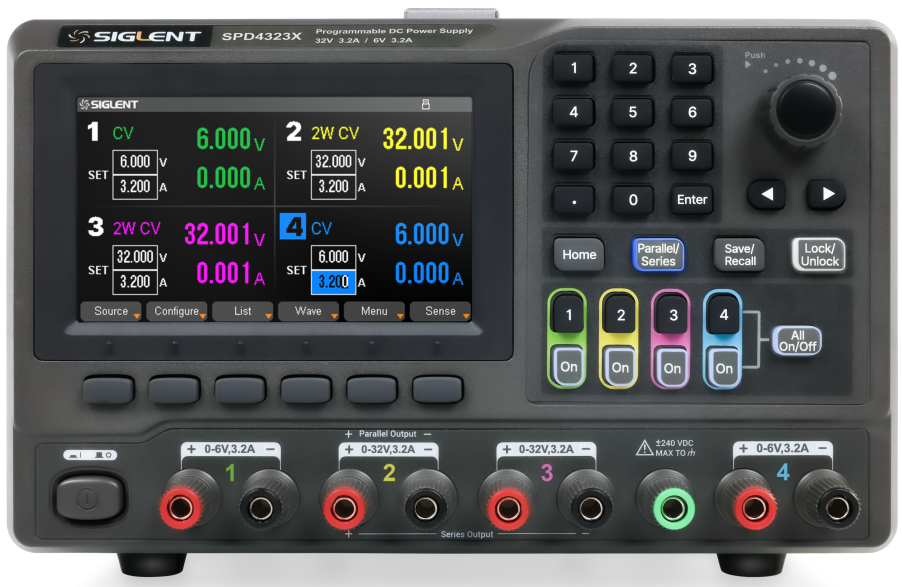Select channel 2 with the yellow-ringed button

620,315
